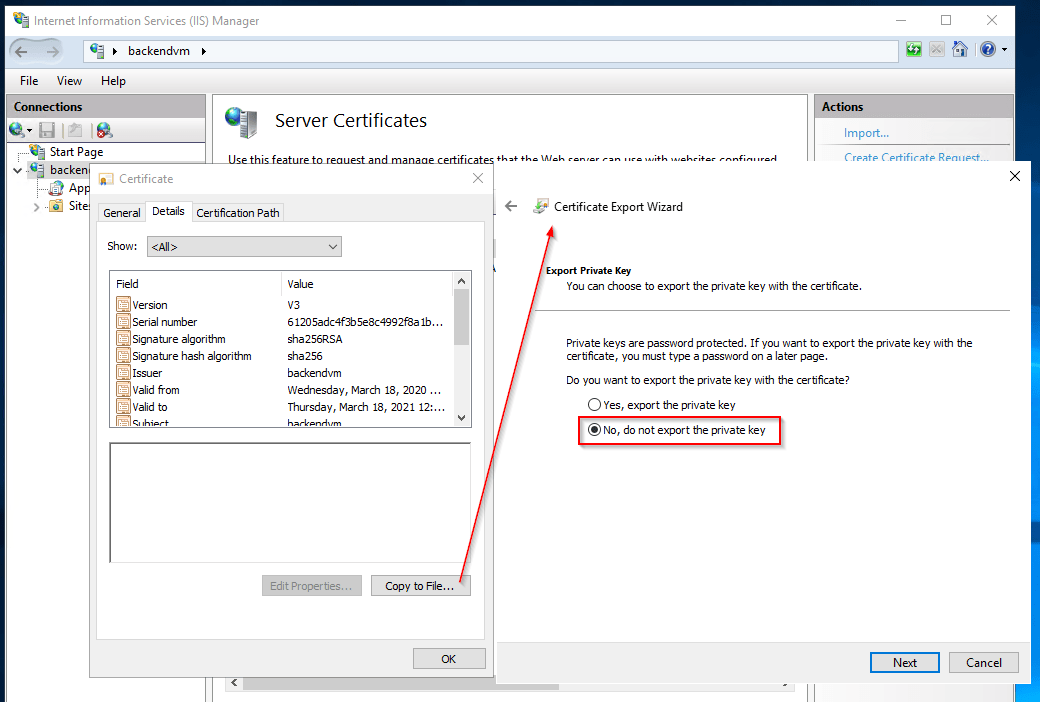Click the server icon in the address bar
This screenshot has width=1040, height=702.
[x=97, y=50]
